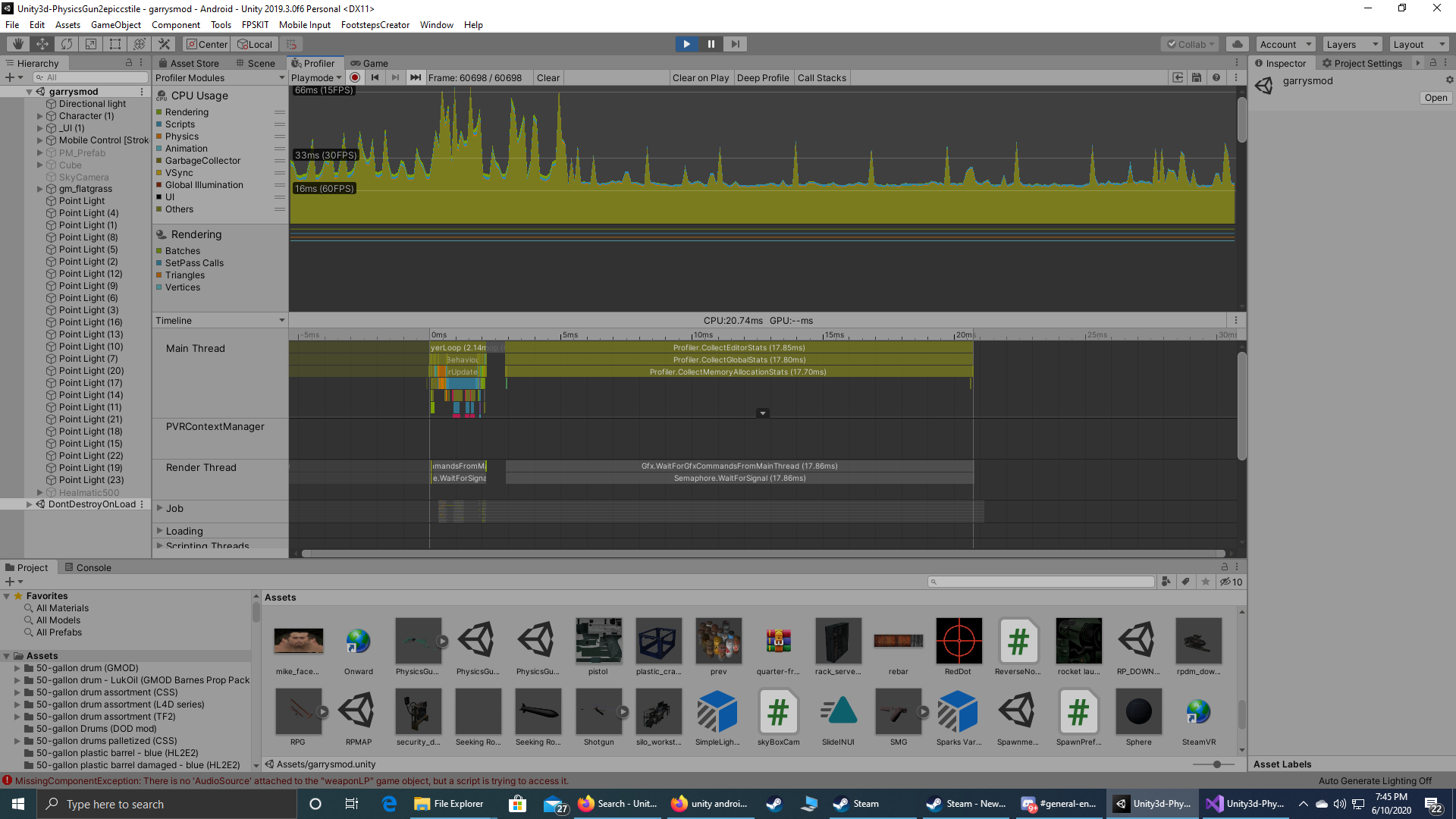Image resolution: width=1456 pixels, height=819 pixels.
Task: Open Layers dropdown
Action: click(1352, 44)
